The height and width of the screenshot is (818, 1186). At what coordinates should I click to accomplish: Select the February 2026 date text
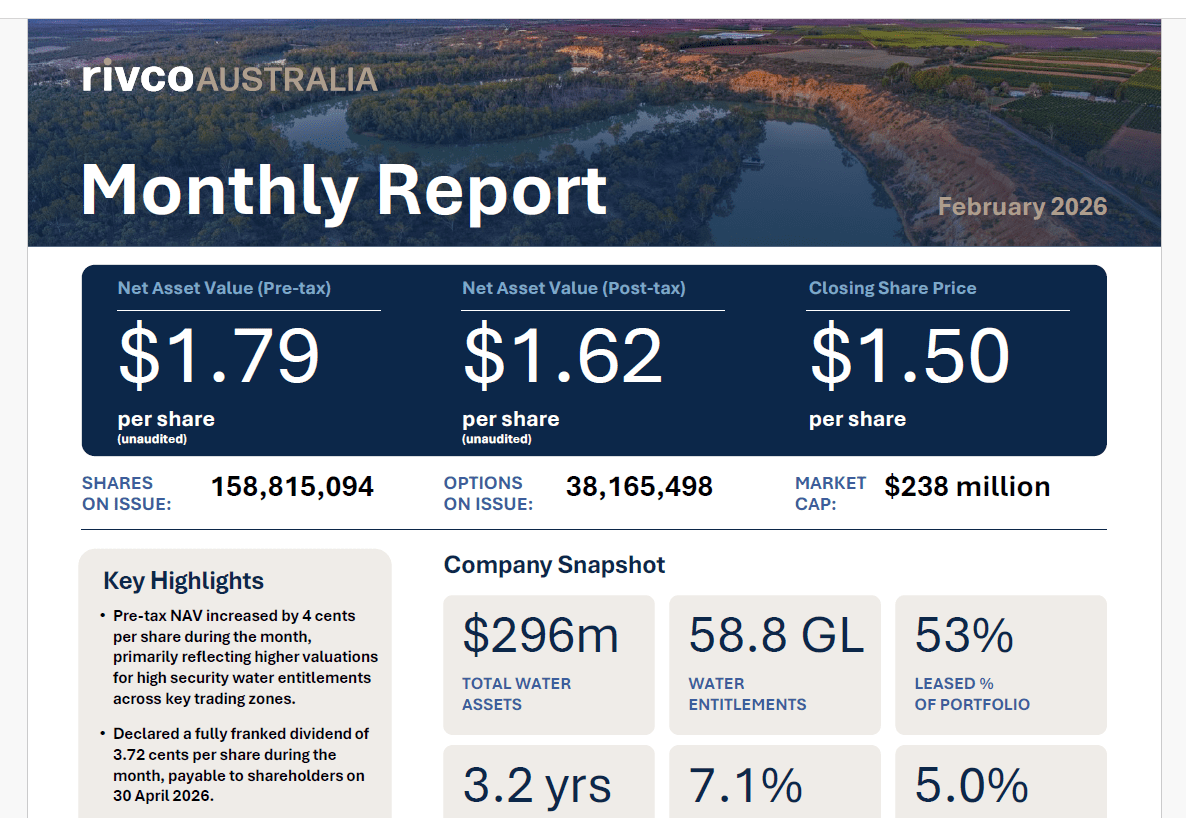tap(1022, 207)
